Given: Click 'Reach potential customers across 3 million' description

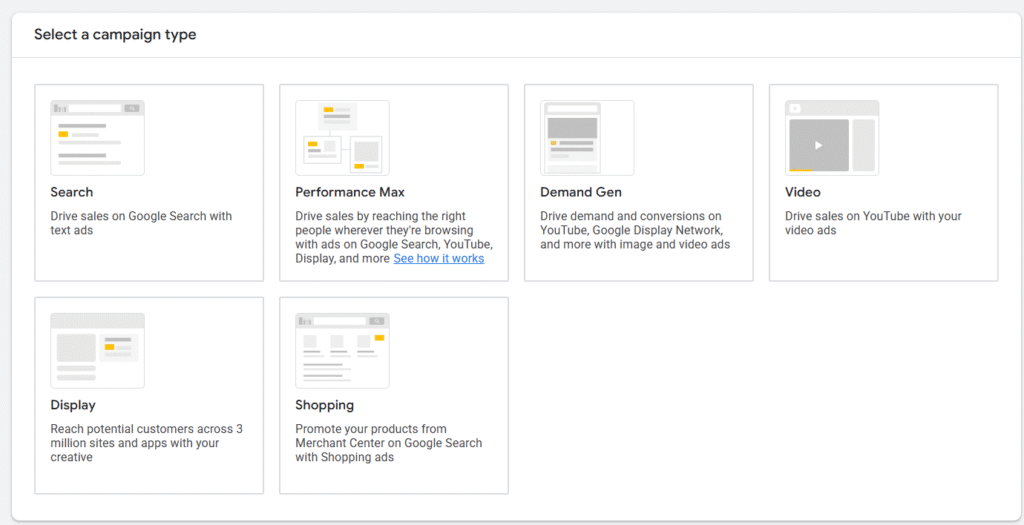Looking at the screenshot, I should point(146,443).
